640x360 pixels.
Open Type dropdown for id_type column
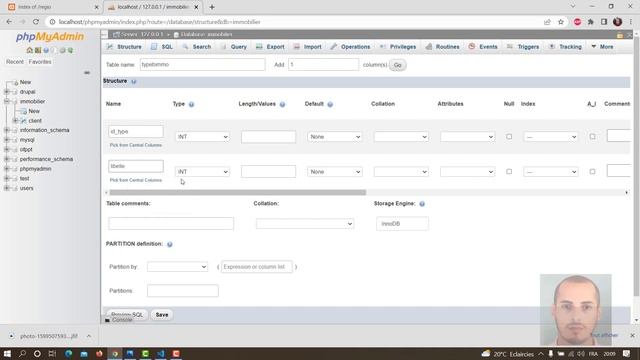coord(202,137)
